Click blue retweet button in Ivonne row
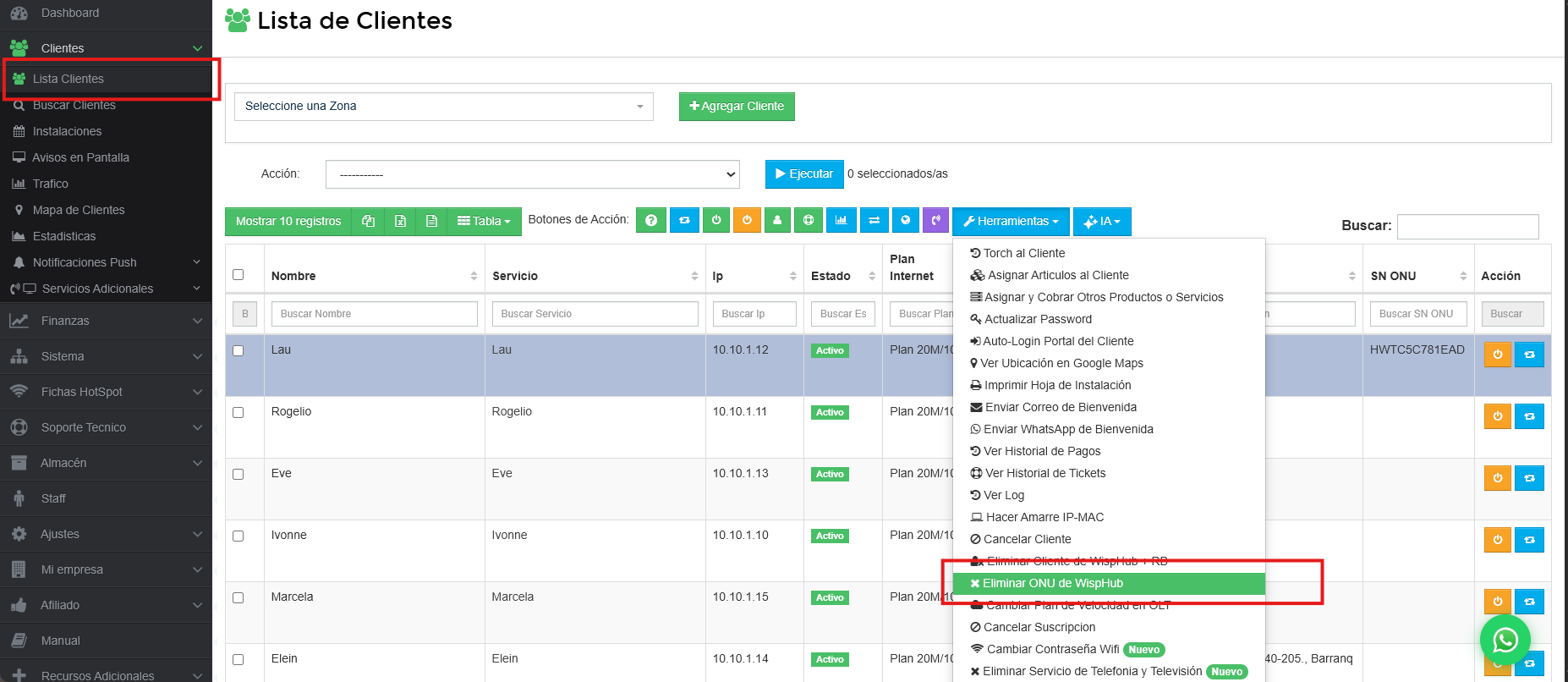 (x=1529, y=540)
